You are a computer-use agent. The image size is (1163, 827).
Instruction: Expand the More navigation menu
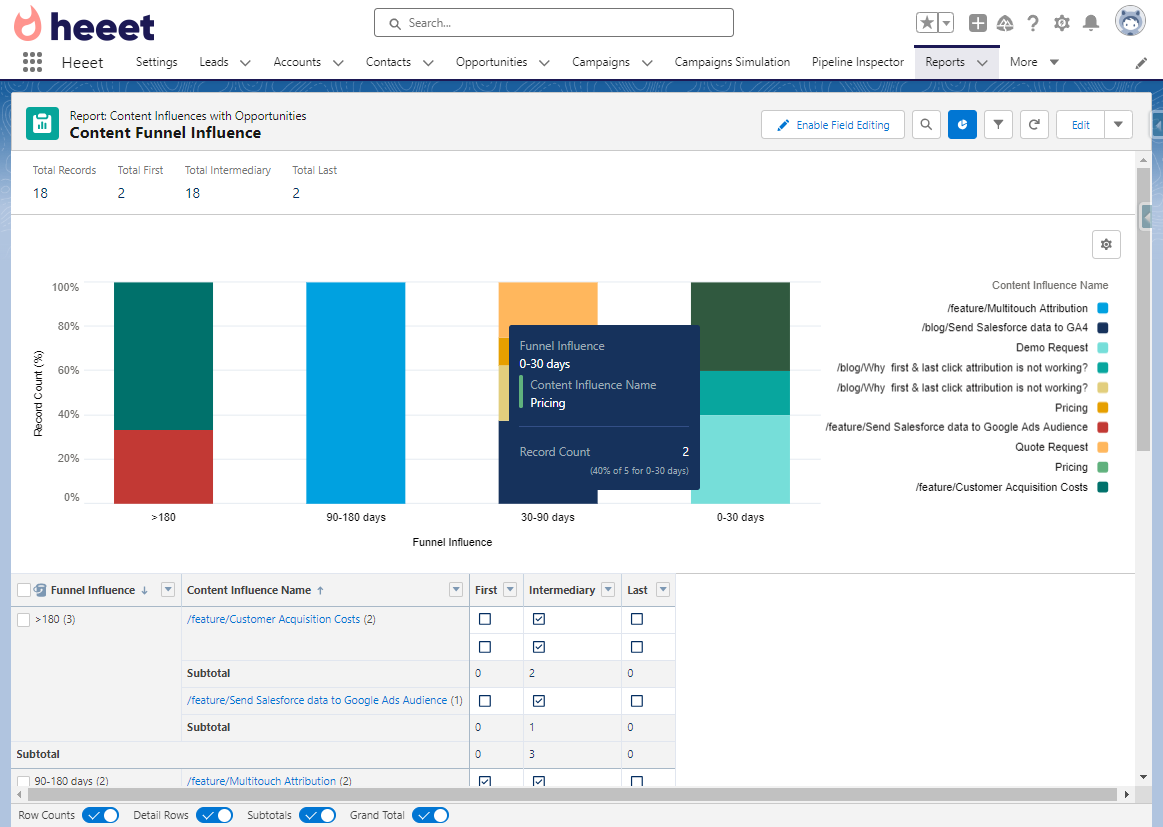[x=1034, y=62]
